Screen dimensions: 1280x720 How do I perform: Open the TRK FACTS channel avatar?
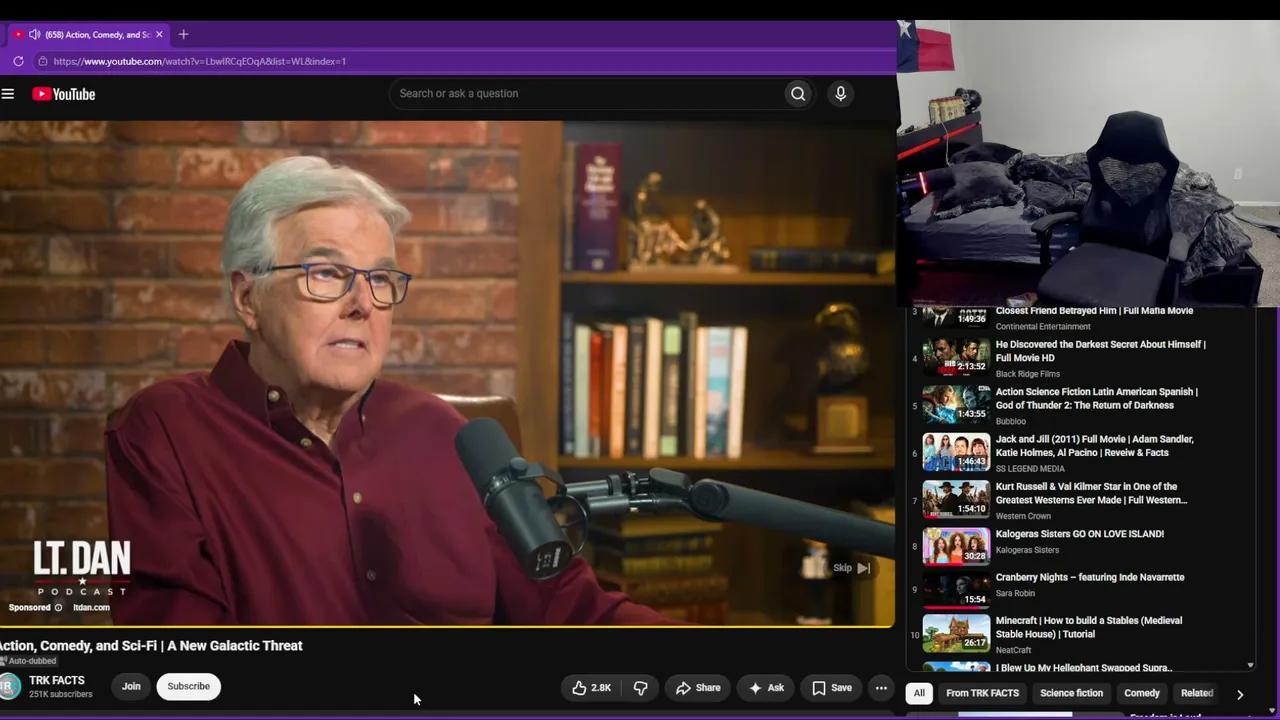click(10, 686)
